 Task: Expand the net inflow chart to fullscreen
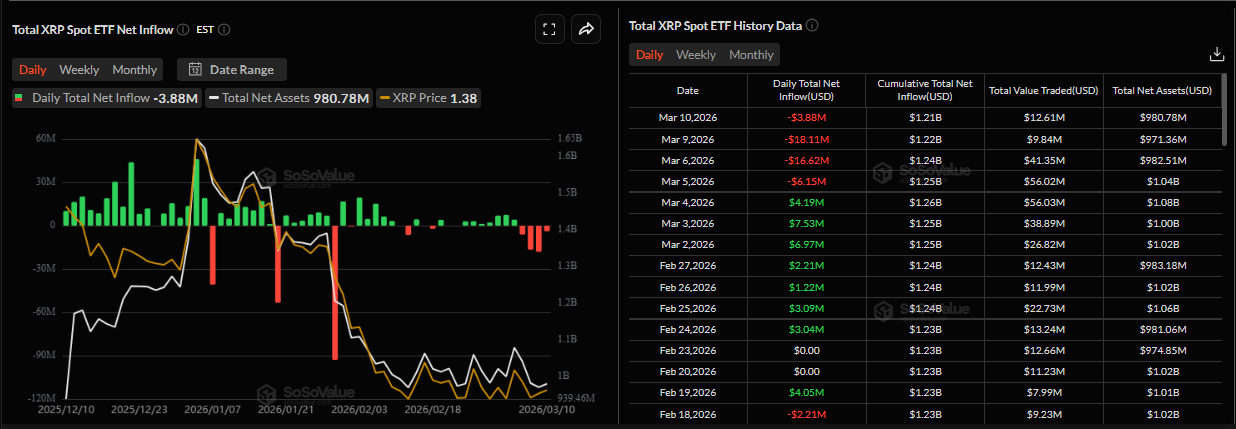pyautogui.click(x=548, y=29)
